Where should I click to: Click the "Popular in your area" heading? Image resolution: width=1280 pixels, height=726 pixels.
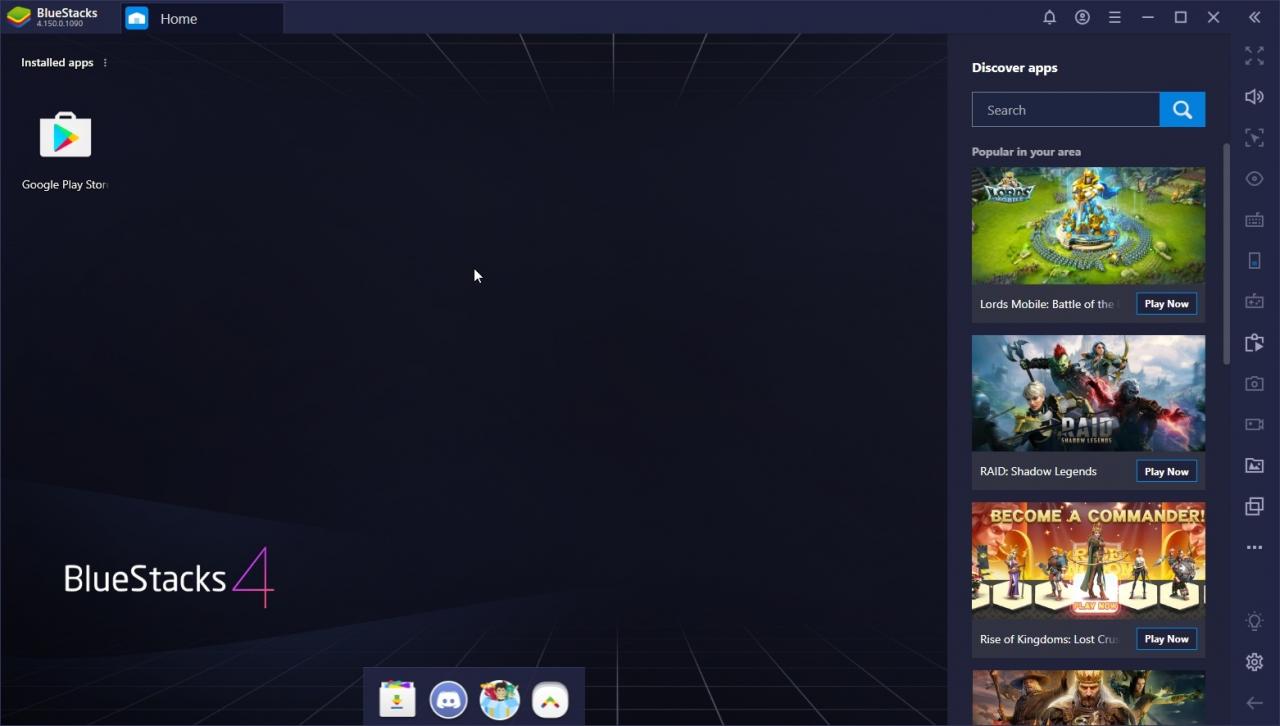(1026, 152)
